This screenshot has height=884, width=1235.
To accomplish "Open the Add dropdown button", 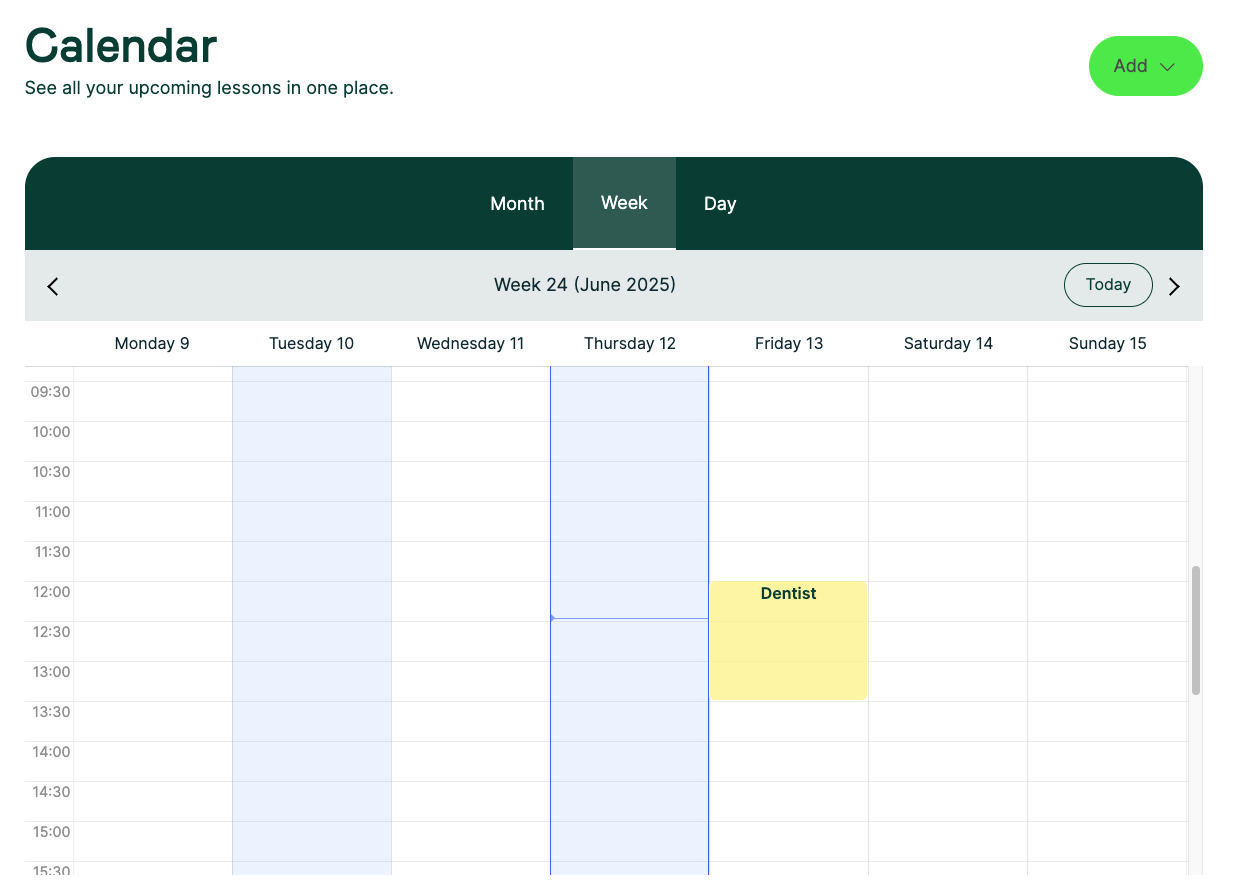I will coord(1145,66).
